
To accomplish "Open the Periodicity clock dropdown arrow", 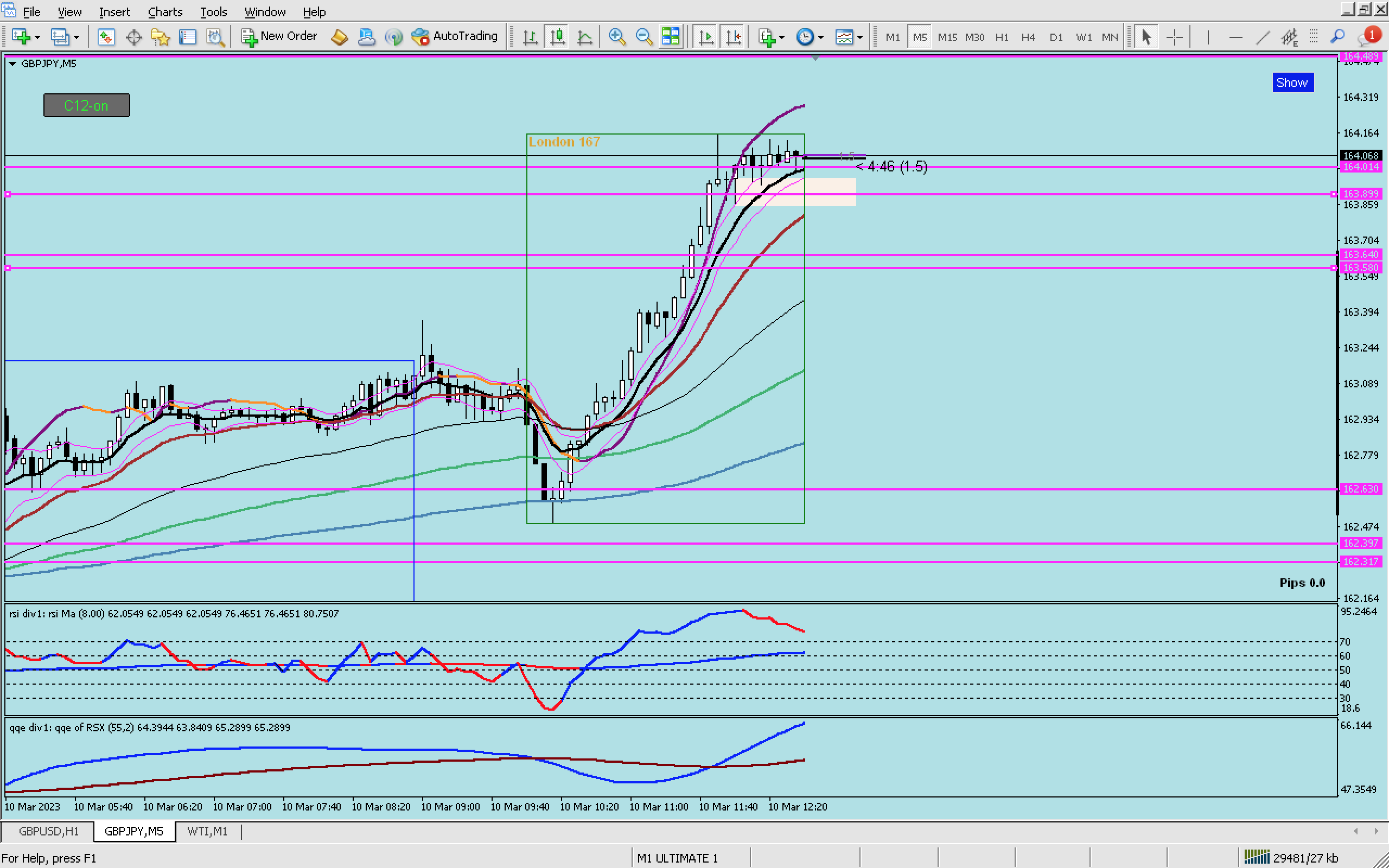I will click(821, 37).
